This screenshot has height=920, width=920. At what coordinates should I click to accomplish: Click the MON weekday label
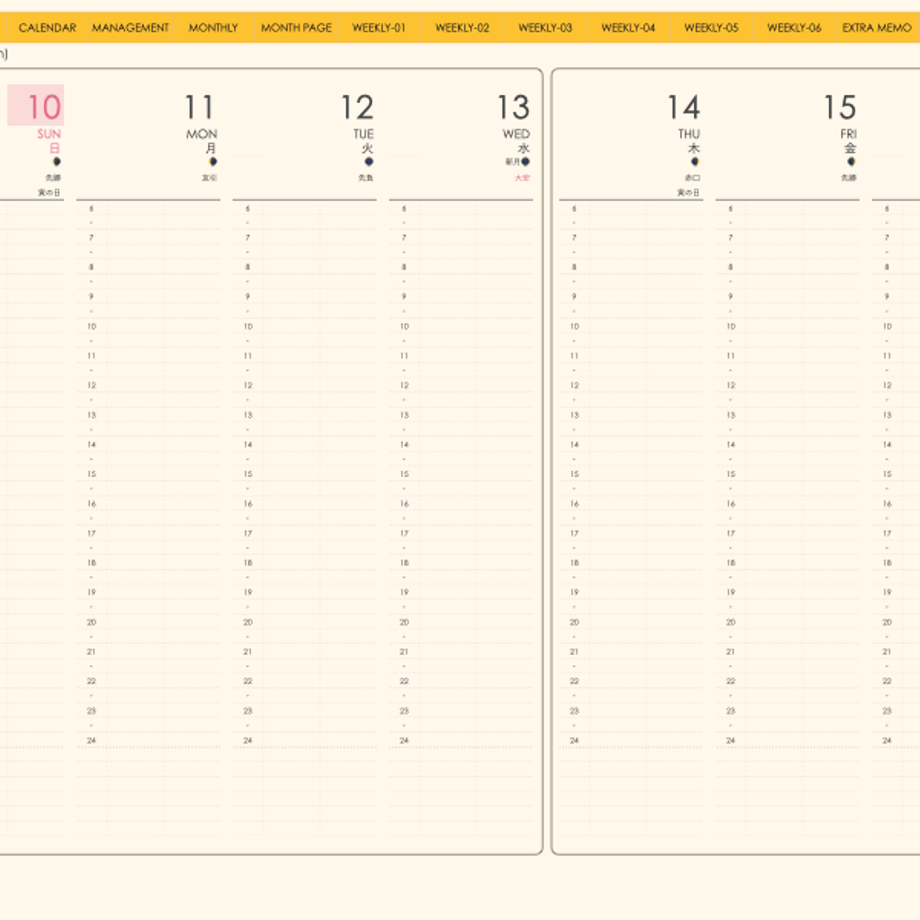pyautogui.click(x=202, y=134)
